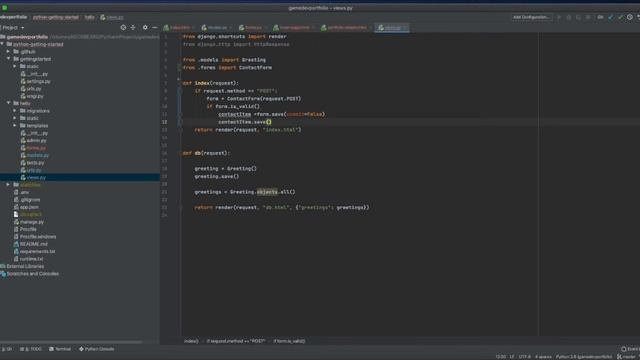Select settings.py file in project tree
This screenshot has height=360, width=640.
coord(36,81)
